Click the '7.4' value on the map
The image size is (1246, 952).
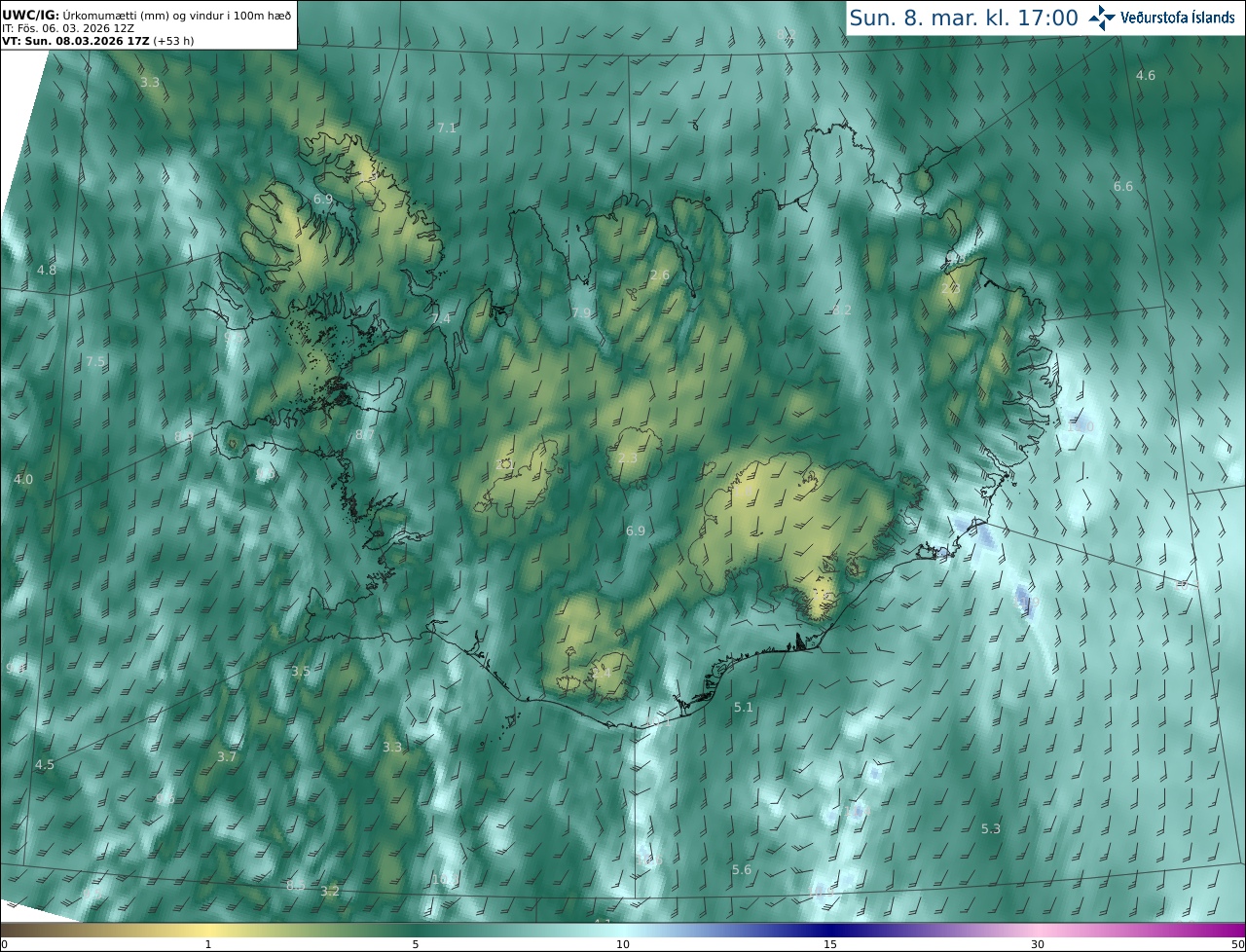(441, 318)
